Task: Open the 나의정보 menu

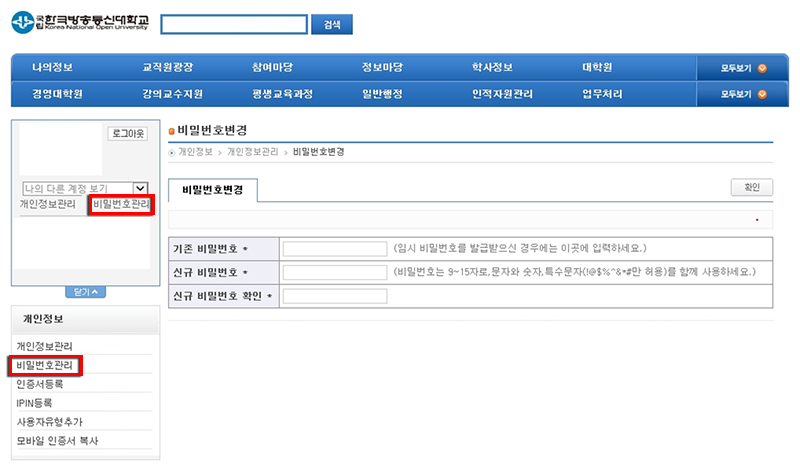Action: (53, 67)
